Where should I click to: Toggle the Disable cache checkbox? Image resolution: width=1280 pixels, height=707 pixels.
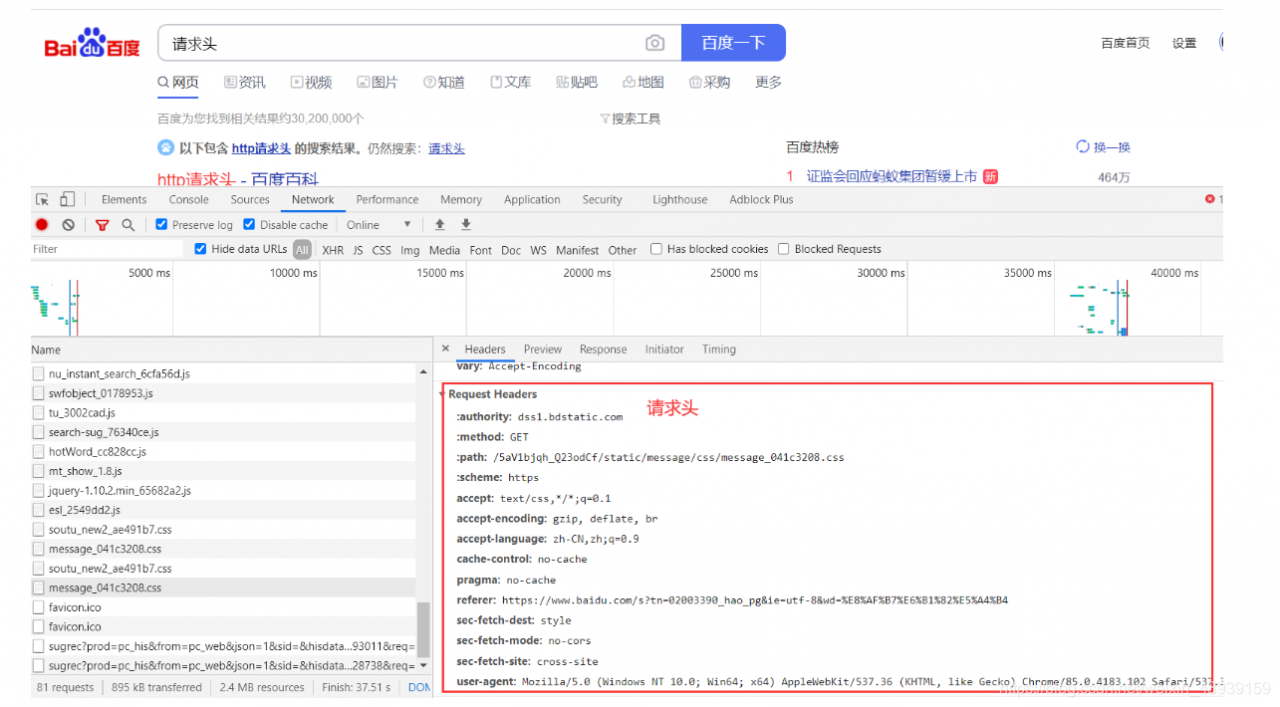pyautogui.click(x=250, y=225)
